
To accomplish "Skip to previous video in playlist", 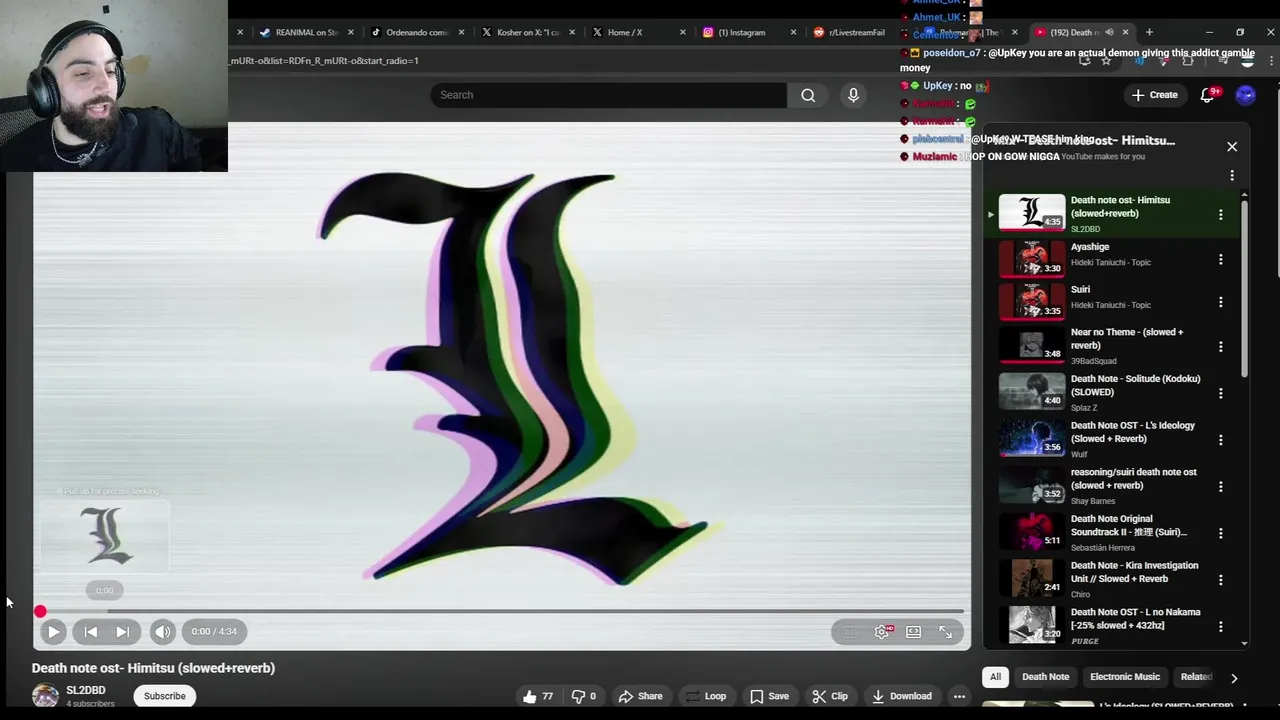I will click(x=91, y=631).
